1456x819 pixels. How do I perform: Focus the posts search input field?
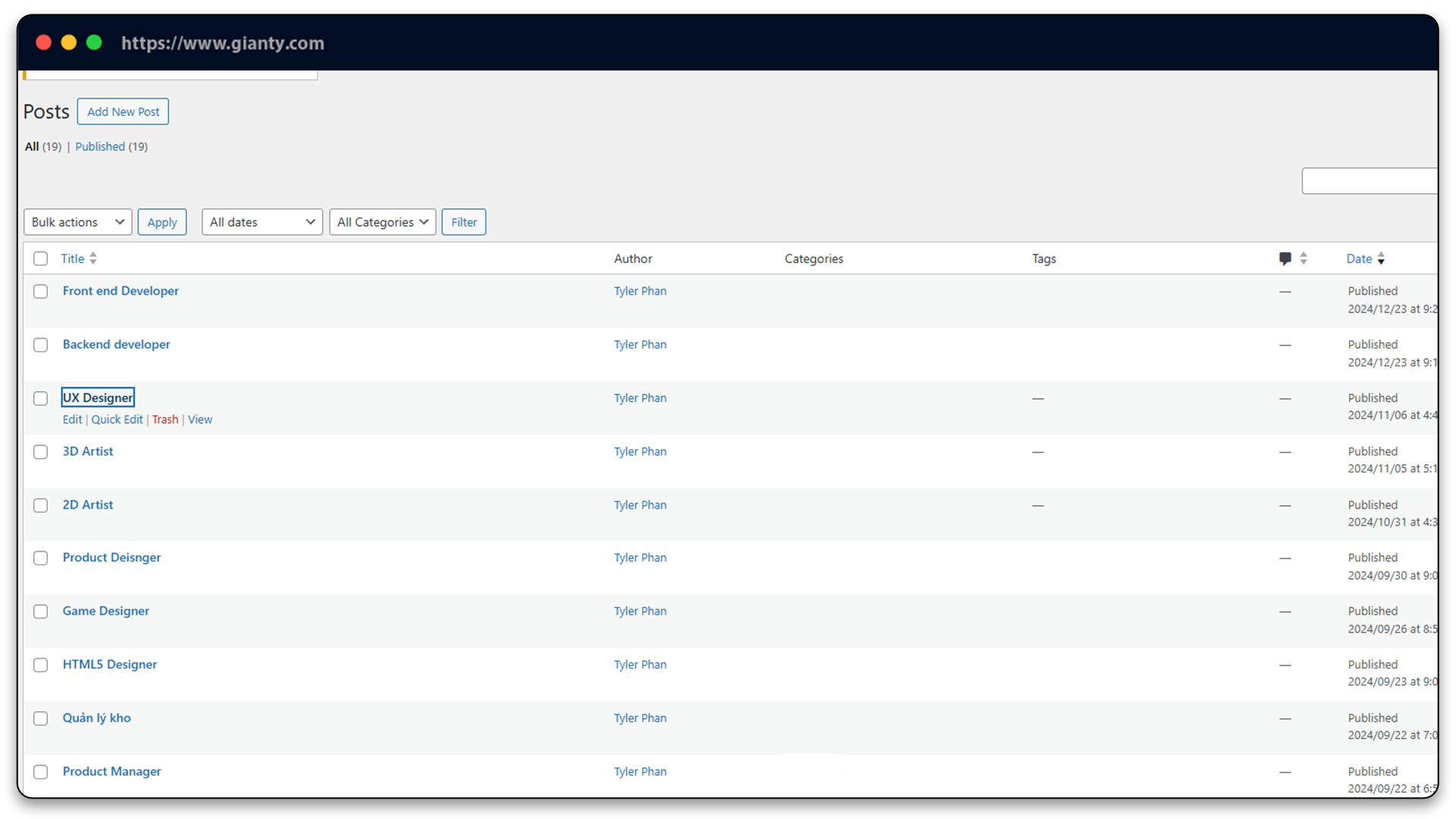1369,181
